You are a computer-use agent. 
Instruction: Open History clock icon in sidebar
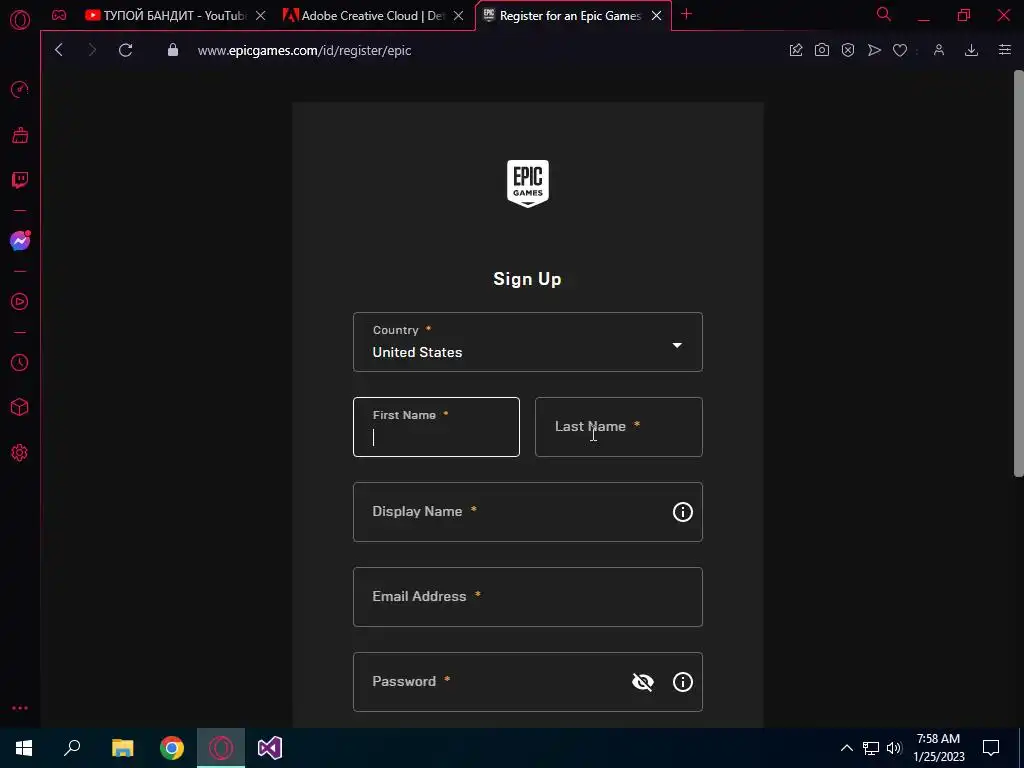[x=20, y=362]
